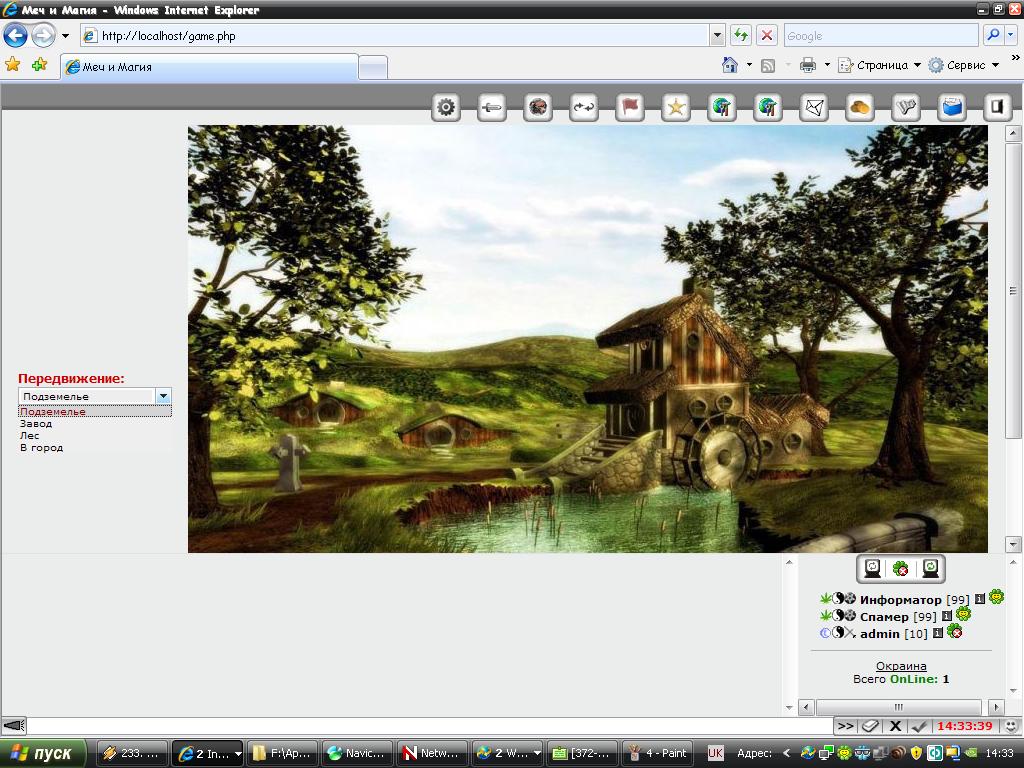This screenshot has width=1024, height=768.
Task: Open the gear settings icon in game toolbar
Action: [446, 107]
